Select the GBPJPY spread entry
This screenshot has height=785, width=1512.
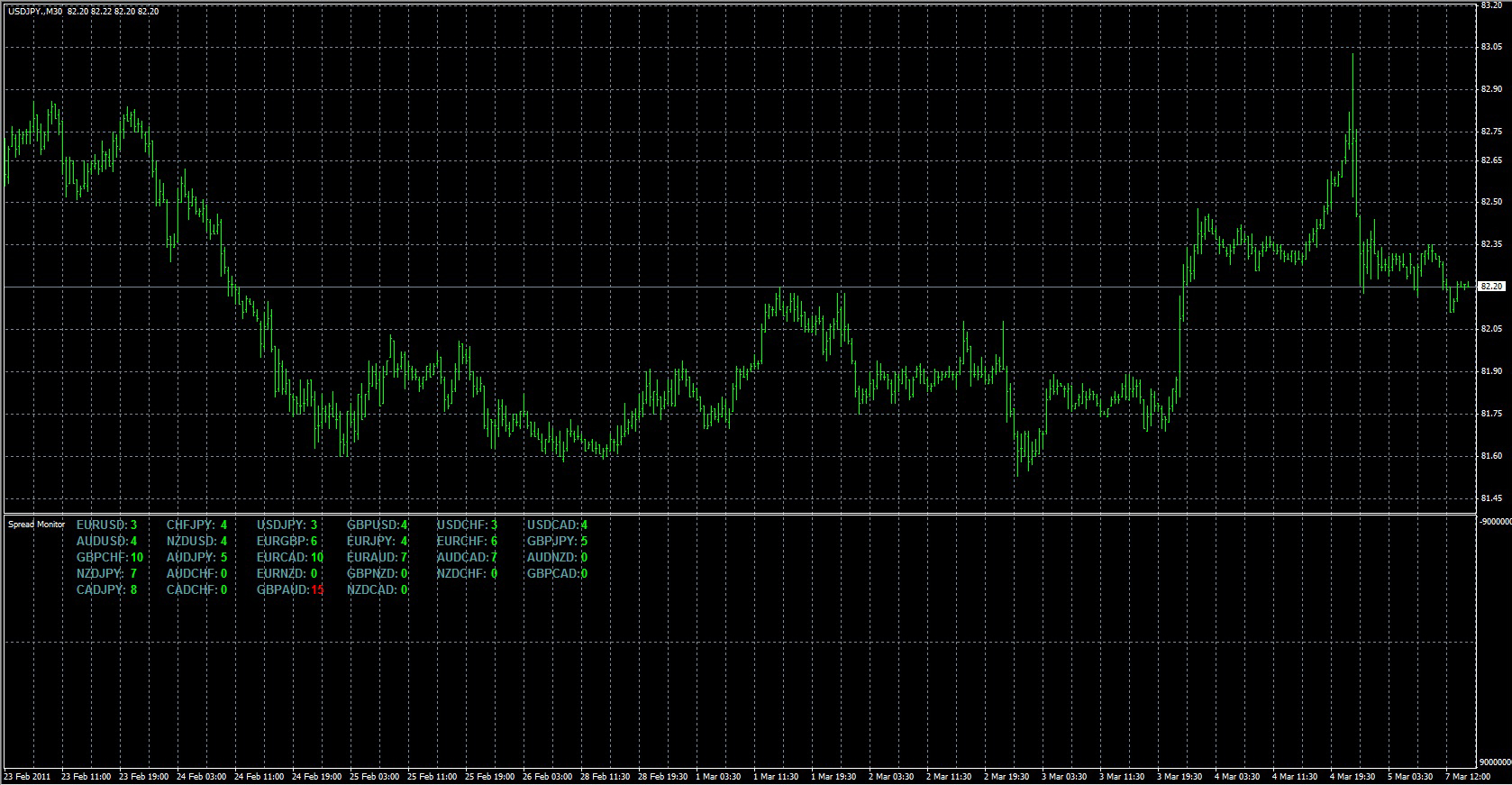557,541
